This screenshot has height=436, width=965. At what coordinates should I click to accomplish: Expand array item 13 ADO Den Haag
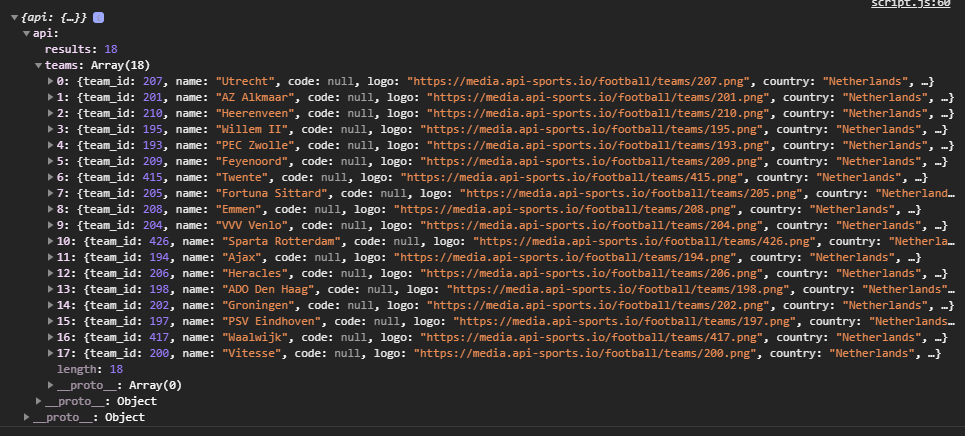pyautogui.click(x=51, y=289)
